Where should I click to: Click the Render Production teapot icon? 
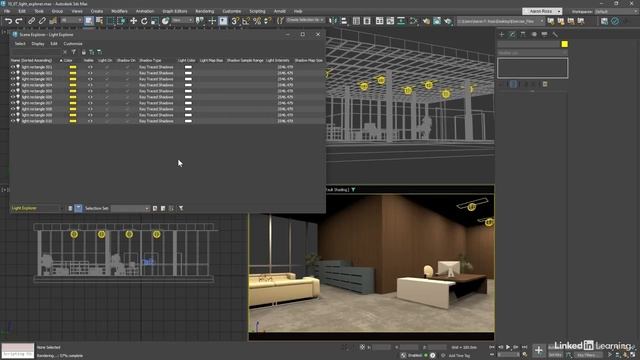pyautogui.click(x=448, y=21)
